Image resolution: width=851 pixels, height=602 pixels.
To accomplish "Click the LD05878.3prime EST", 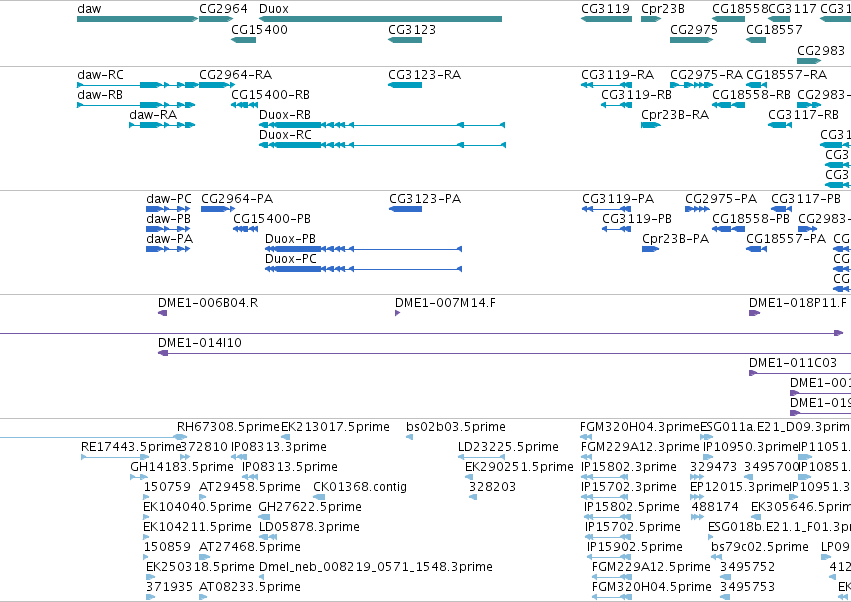I will 268,537.
